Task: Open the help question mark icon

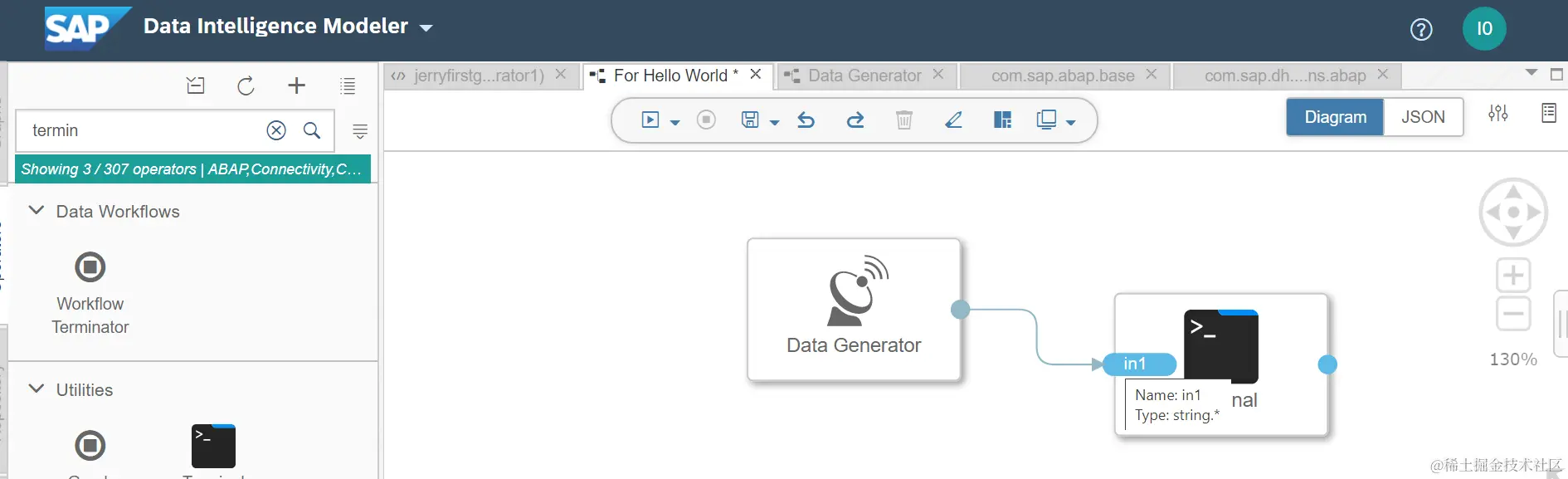Action: pos(1421,30)
